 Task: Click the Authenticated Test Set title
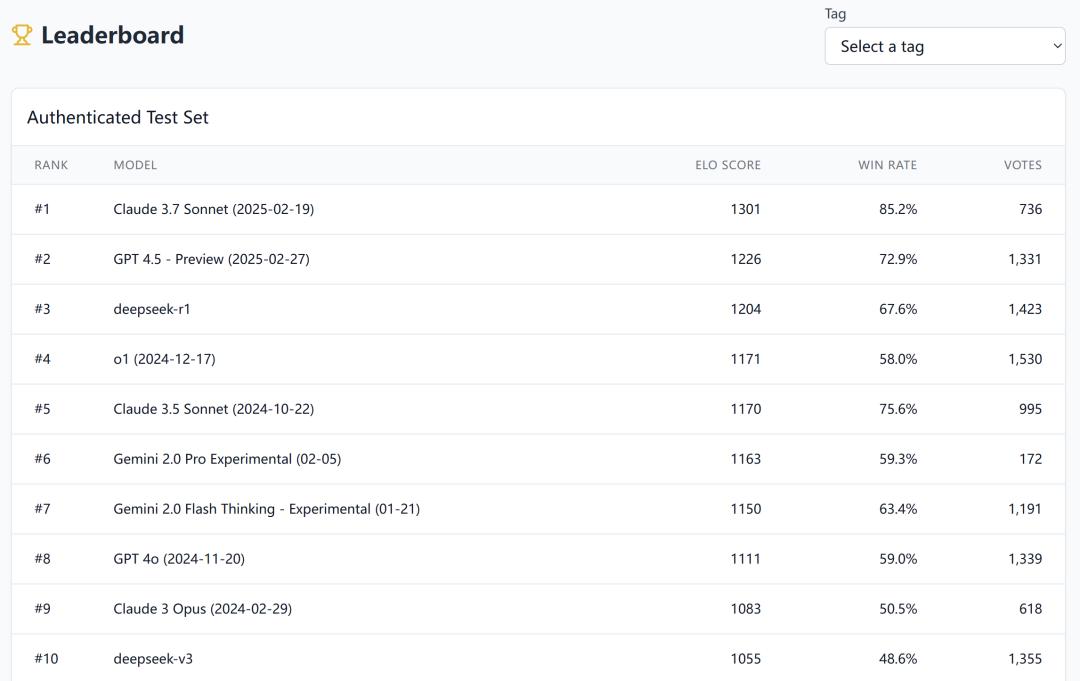click(x=118, y=117)
